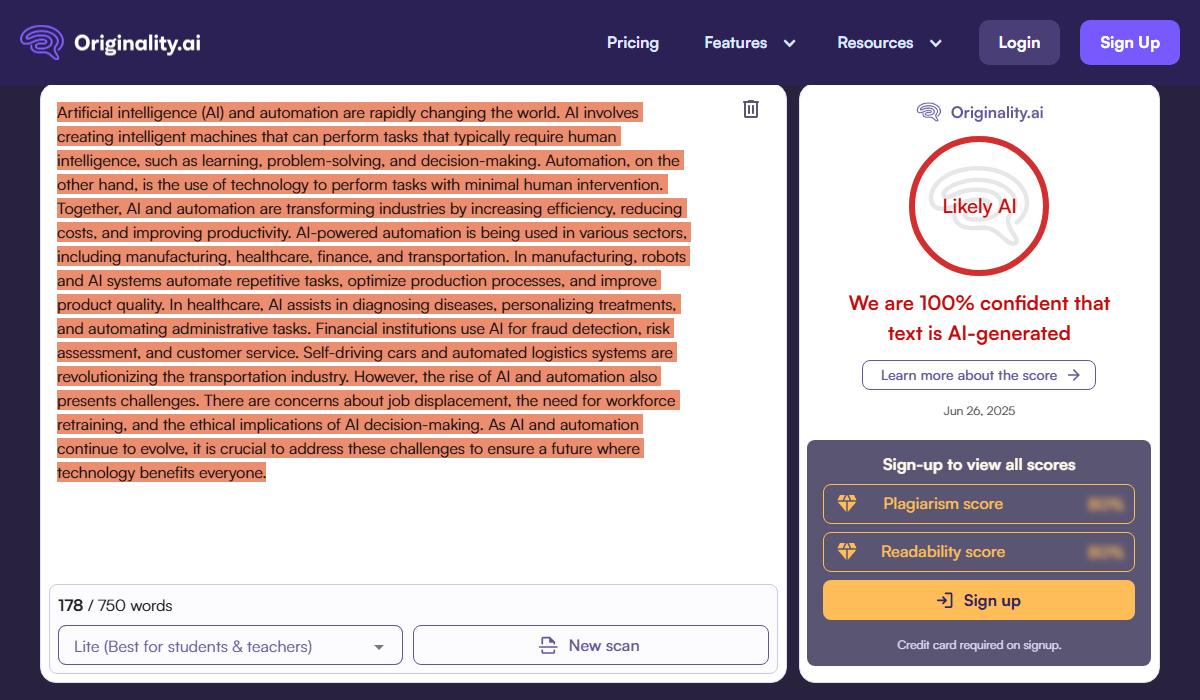
Task: Start a New scan
Action: coord(590,645)
